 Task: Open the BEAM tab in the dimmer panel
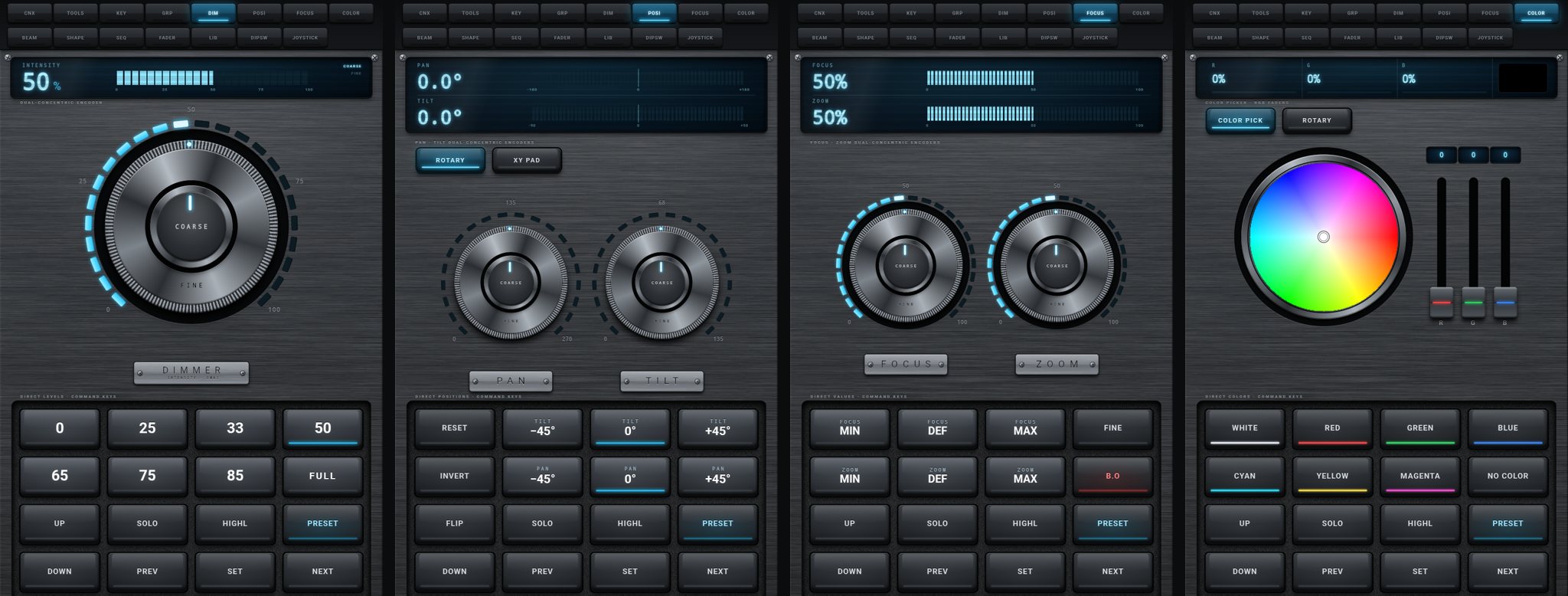[29, 38]
